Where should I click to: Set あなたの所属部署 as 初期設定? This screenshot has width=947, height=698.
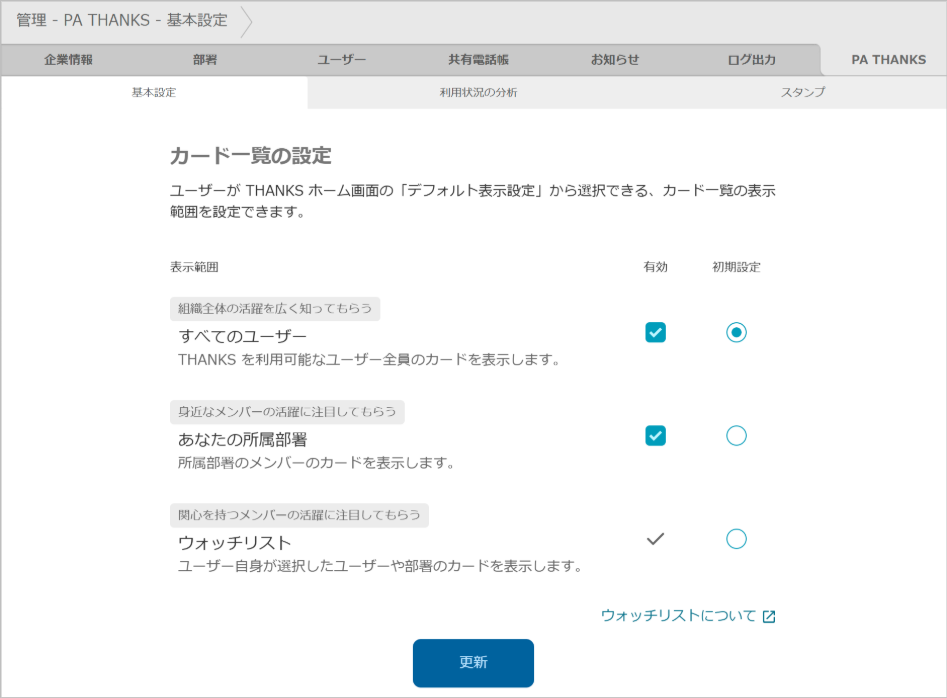click(736, 435)
